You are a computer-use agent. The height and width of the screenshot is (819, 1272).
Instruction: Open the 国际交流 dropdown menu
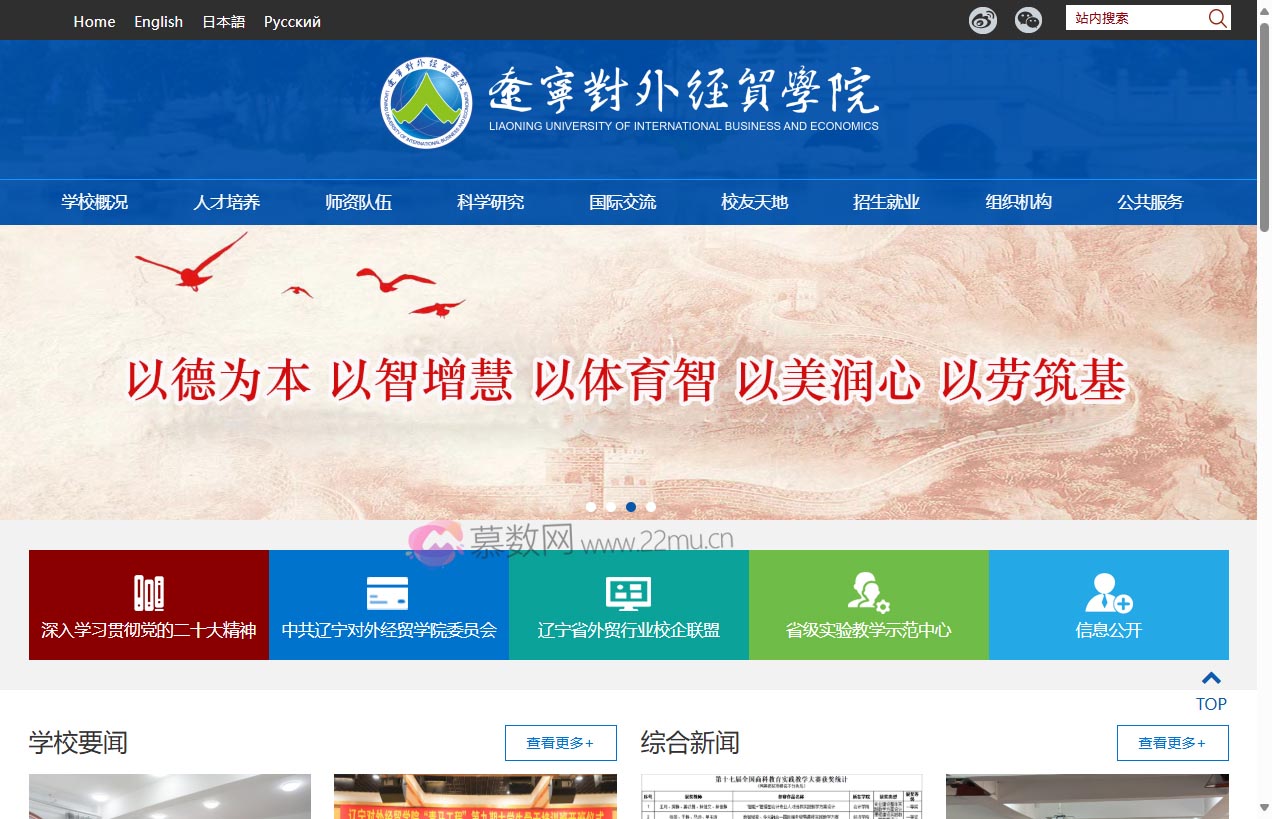622,201
